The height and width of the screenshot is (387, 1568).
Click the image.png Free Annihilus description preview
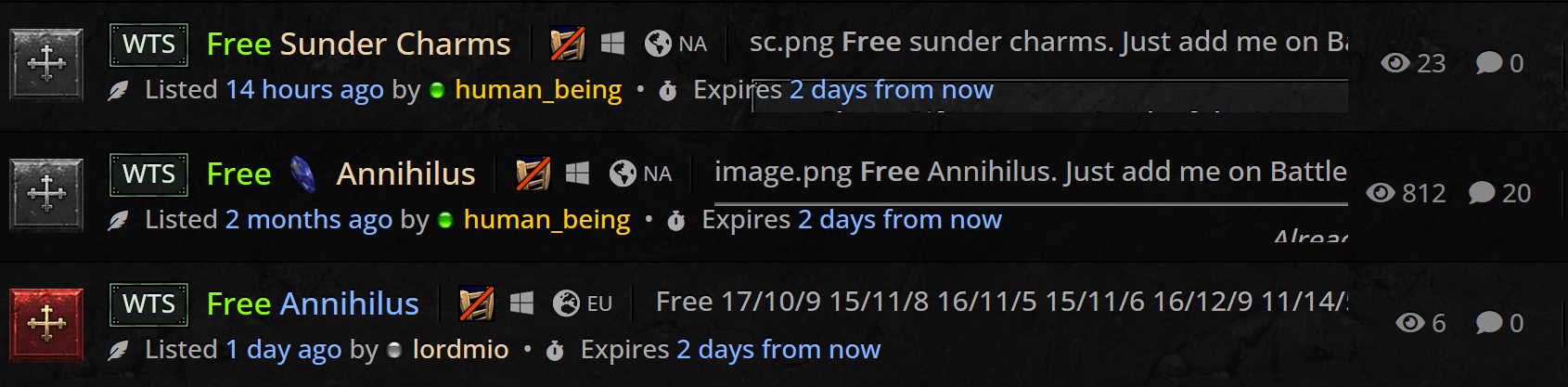click(1030, 173)
